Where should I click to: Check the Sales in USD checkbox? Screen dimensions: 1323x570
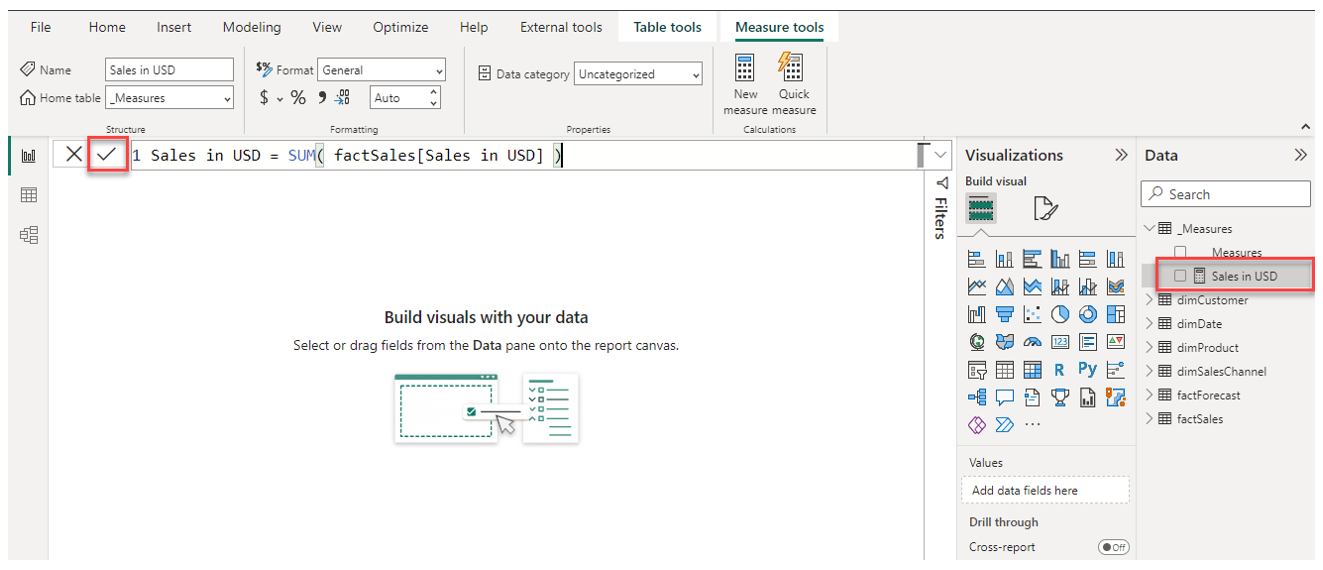click(1180, 275)
